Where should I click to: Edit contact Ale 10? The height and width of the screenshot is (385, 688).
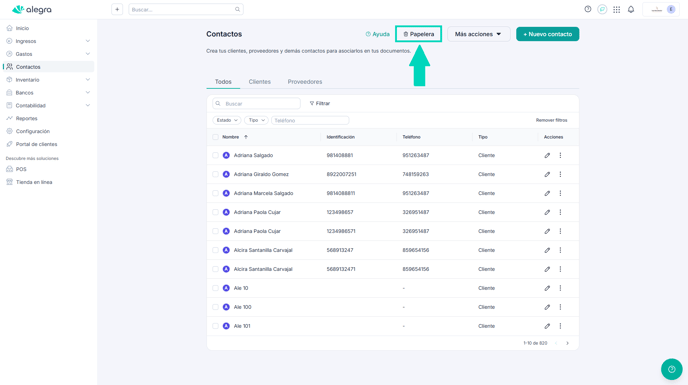tap(547, 288)
